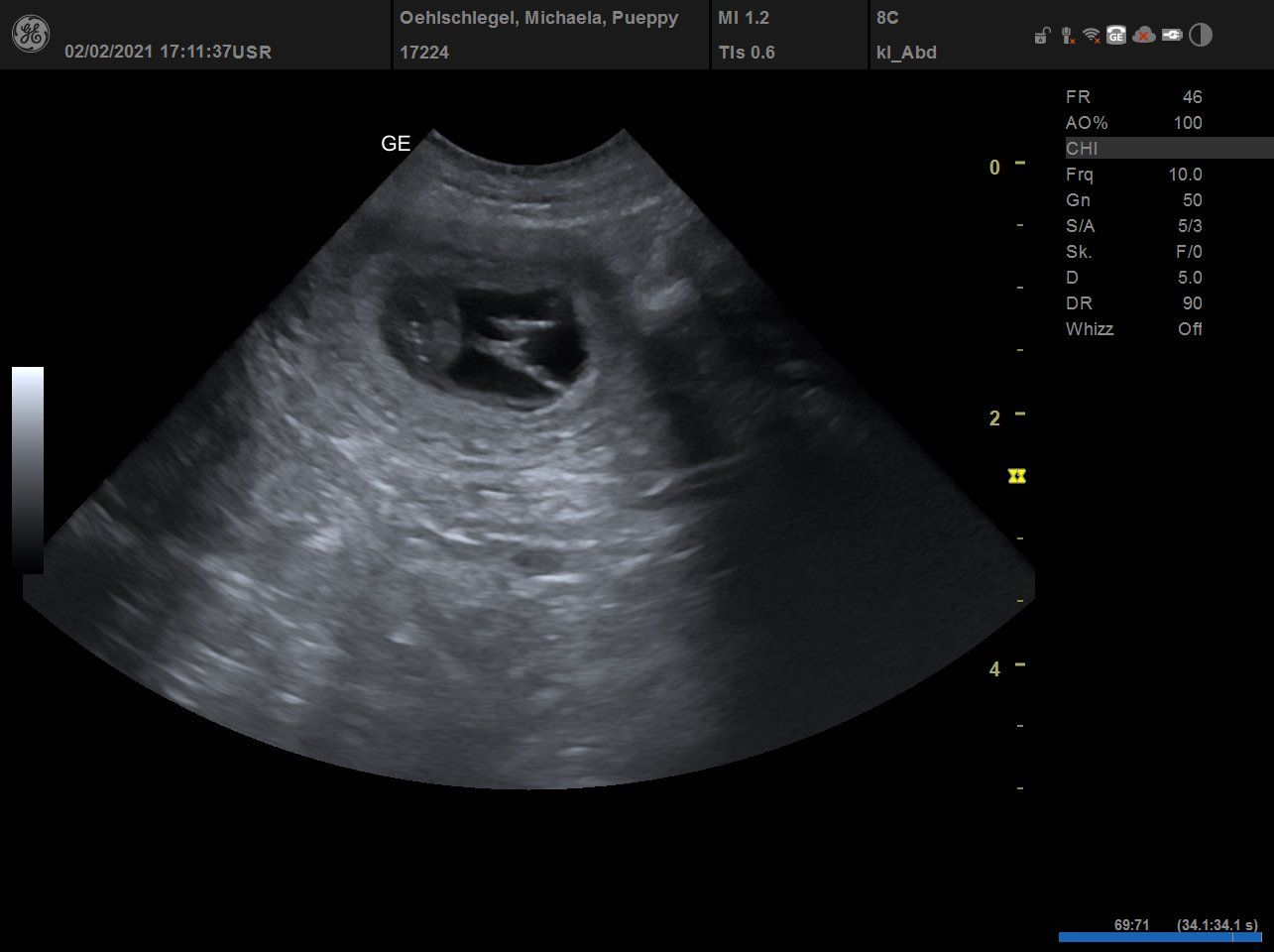Click the battery power plug icon
This screenshot has width=1274, height=952.
[1172, 36]
